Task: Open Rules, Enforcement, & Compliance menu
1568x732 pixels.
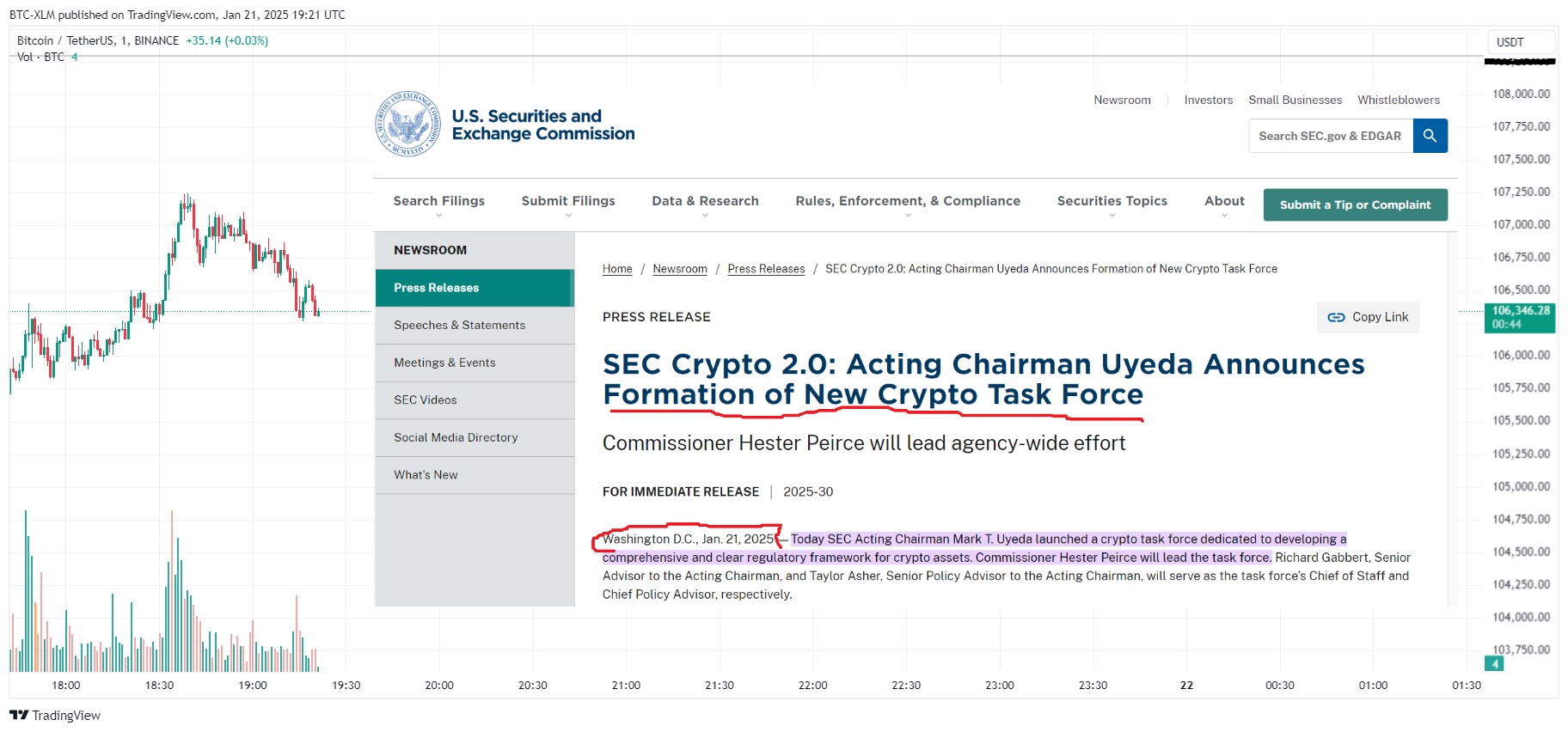Action: pyautogui.click(x=908, y=201)
